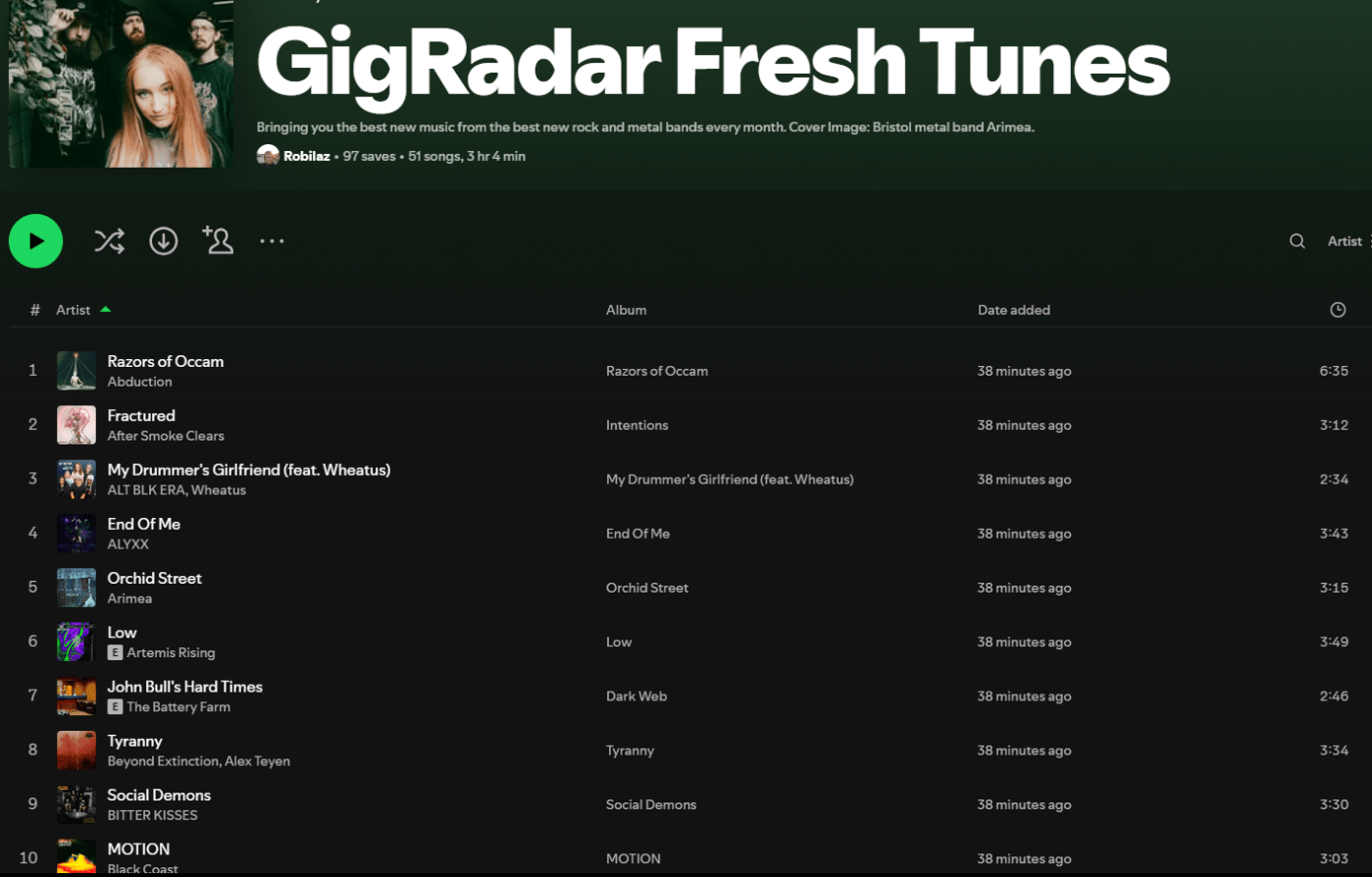
Task: Sort by the Album column header
Action: 626,310
